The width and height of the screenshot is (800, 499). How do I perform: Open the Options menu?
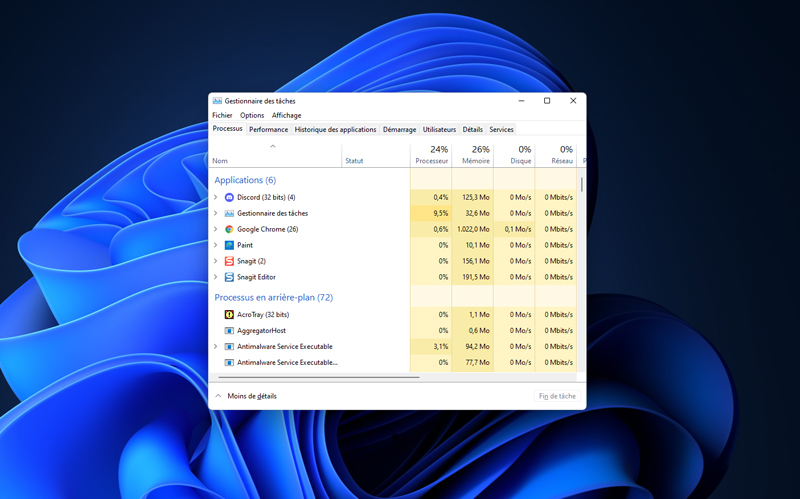coord(252,115)
